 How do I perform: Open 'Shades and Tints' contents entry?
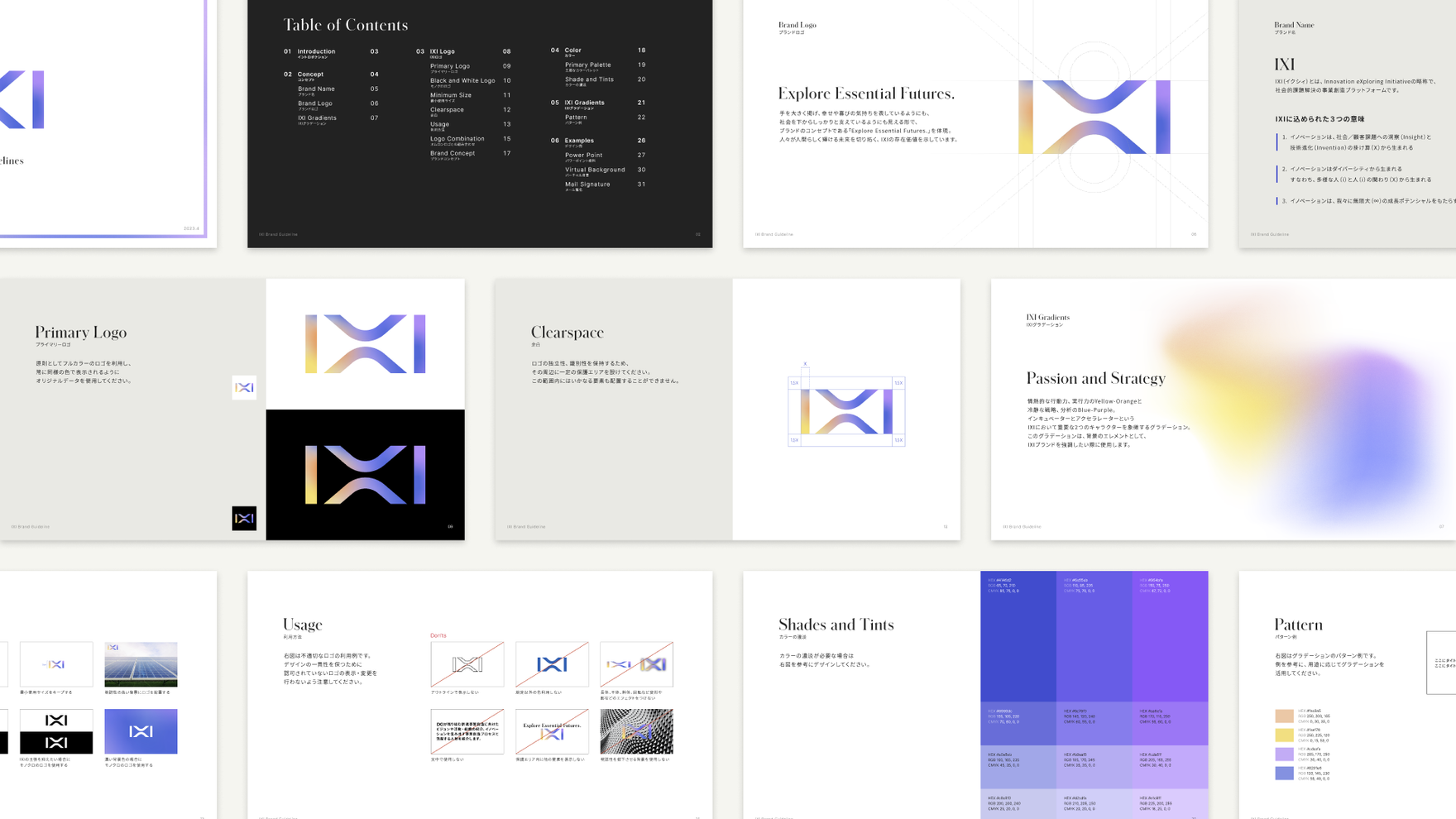coord(589,79)
